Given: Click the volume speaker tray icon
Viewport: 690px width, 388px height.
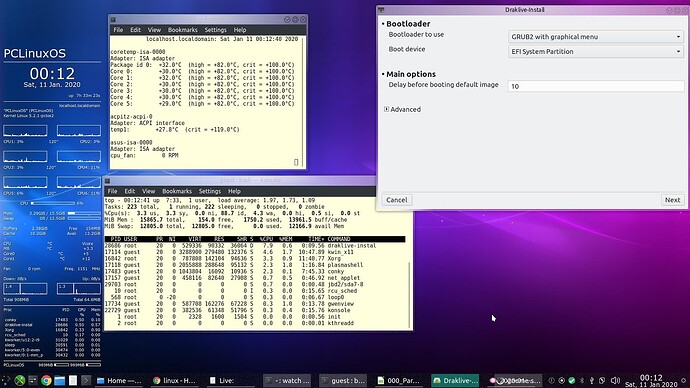Looking at the screenshot, I should point(615,381).
